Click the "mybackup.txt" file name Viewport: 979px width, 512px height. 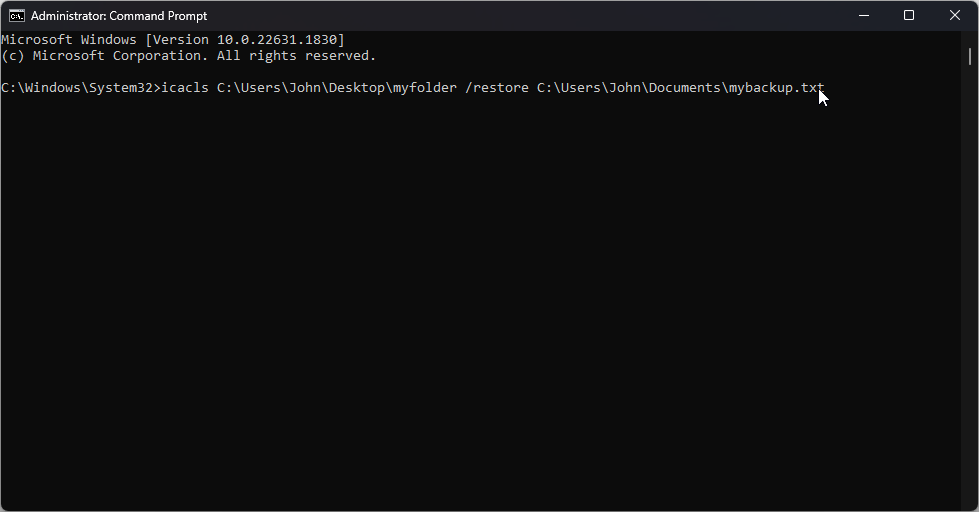[776, 88]
